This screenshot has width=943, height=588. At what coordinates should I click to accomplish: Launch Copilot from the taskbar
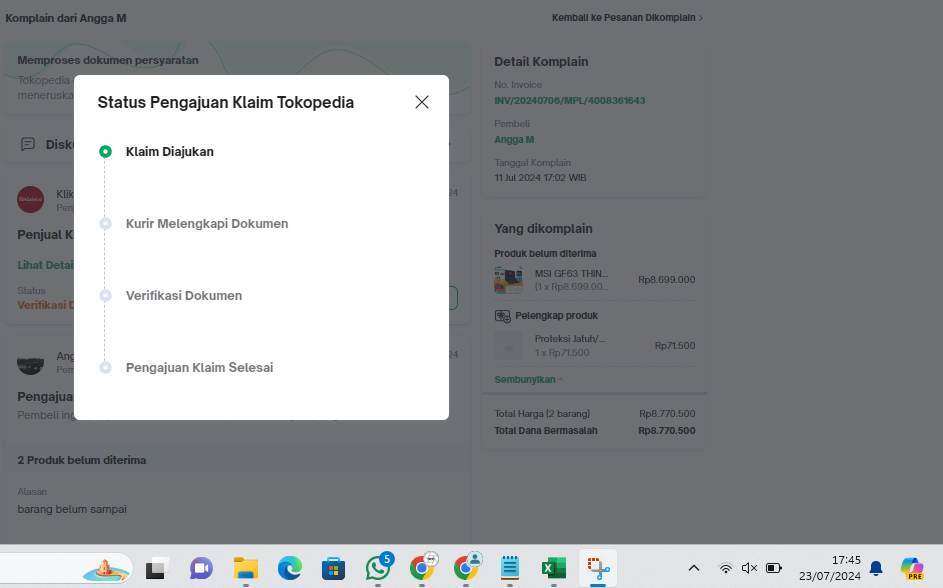pos(912,569)
